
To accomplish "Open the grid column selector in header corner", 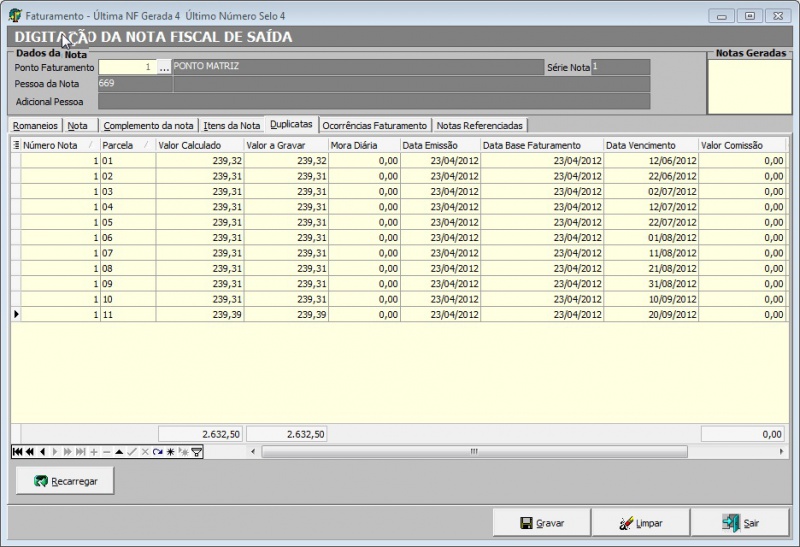I will tap(15, 146).
